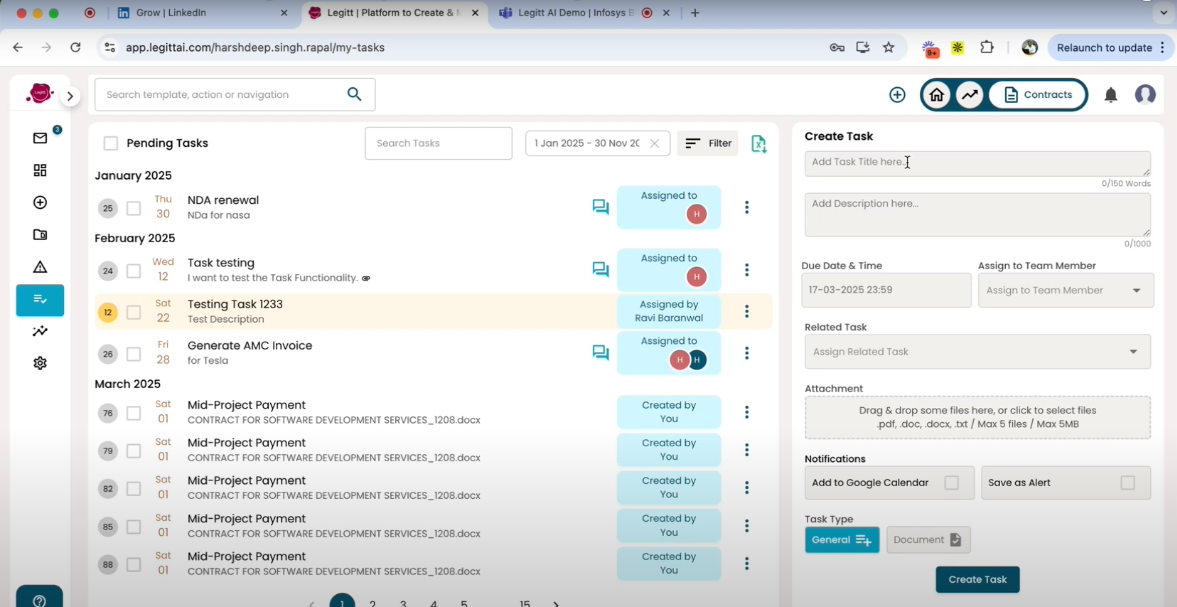This screenshot has width=1177, height=607.
Task: Go to the Home icon tab
Action: pos(936,95)
